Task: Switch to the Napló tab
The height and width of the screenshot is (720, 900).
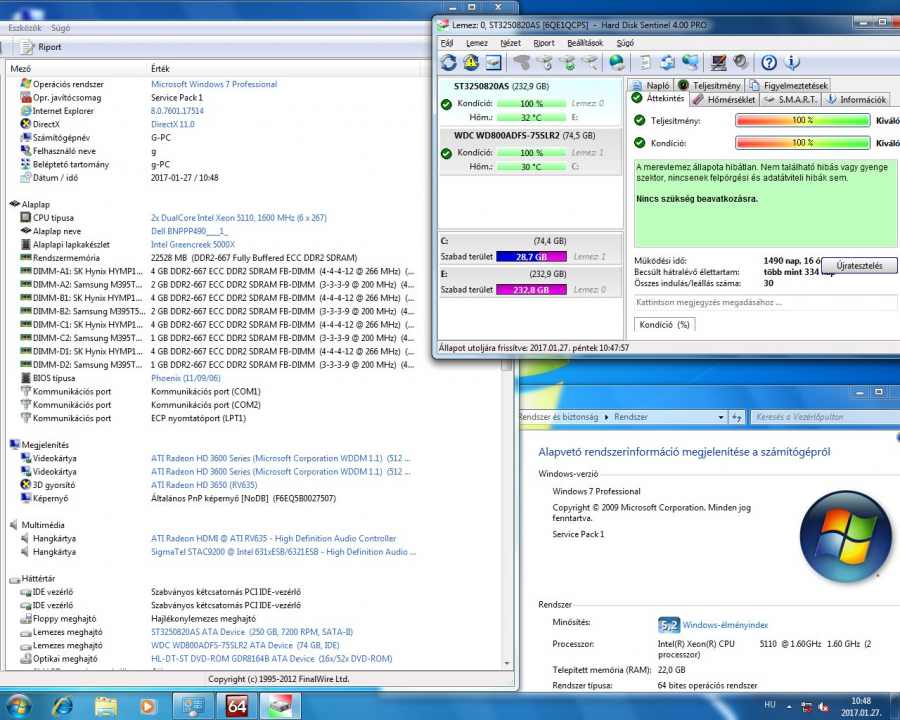Action: coord(651,85)
